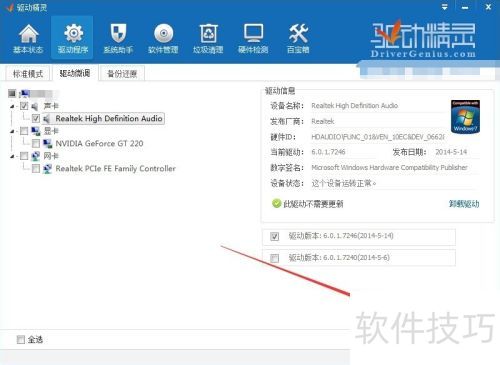This screenshot has height=365, width=500.
Task: Click the NVIDIA GeForce GT 220 device icon
Action: tap(48, 144)
